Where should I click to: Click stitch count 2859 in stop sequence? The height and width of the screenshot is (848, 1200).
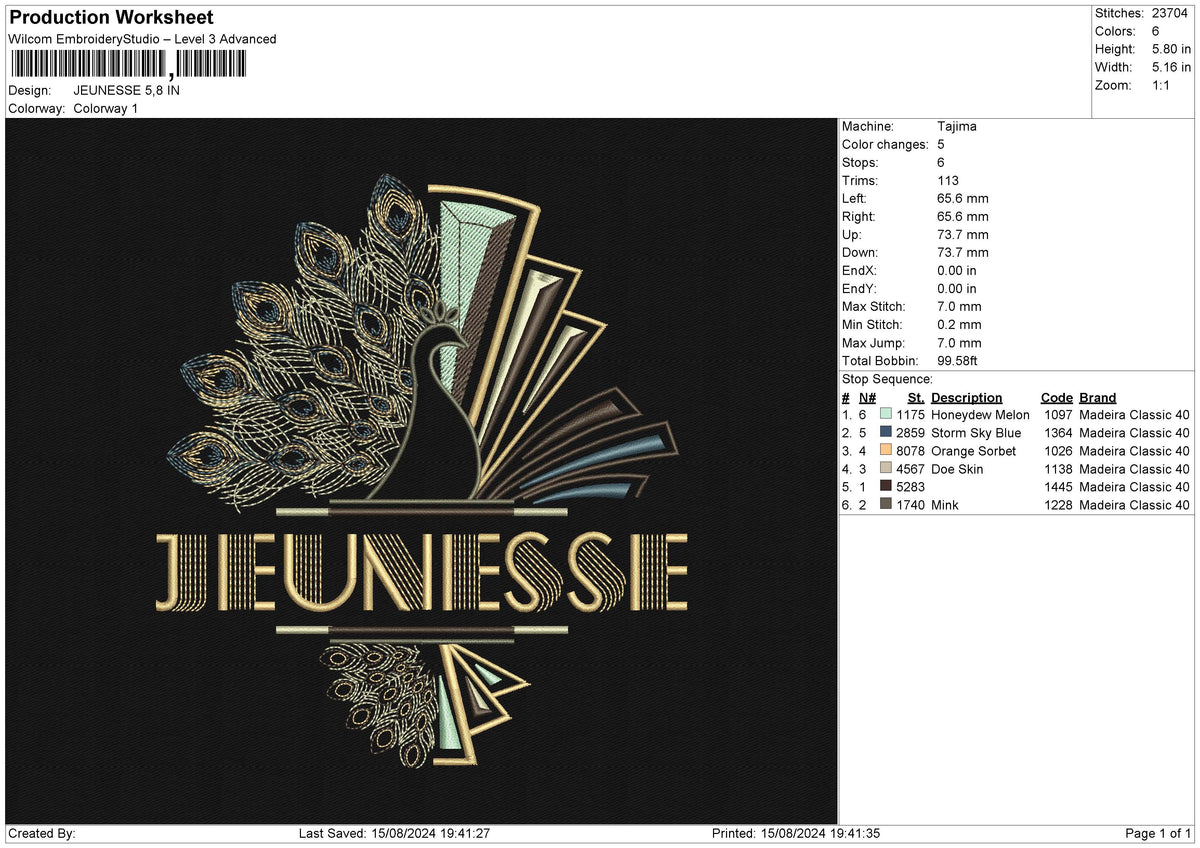click(x=911, y=432)
